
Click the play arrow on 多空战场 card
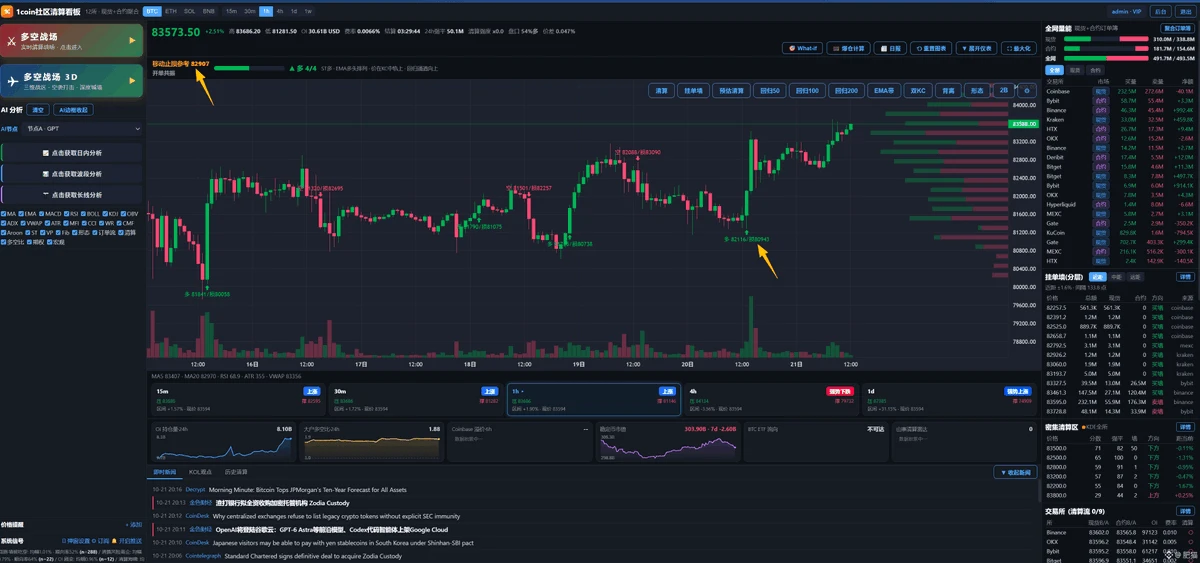[x=132, y=41]
